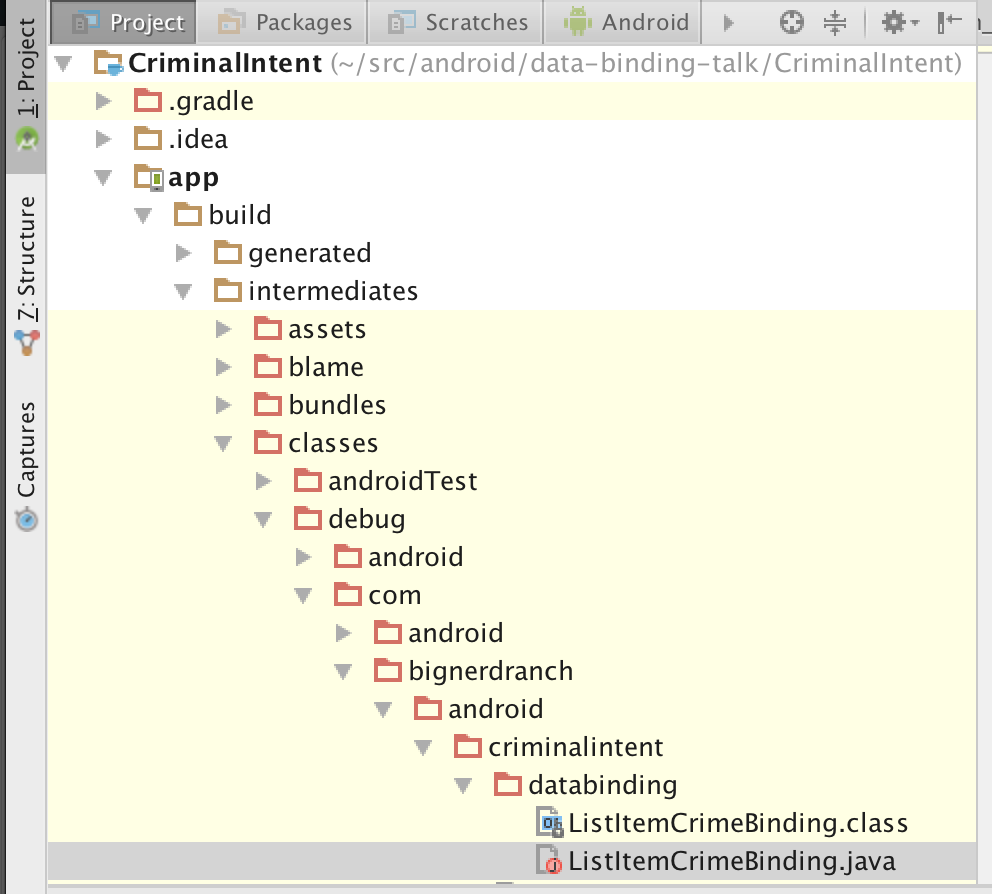Screen dimensions: 992x894
Task: Select the databinding folder label
Action: [602, 785]
